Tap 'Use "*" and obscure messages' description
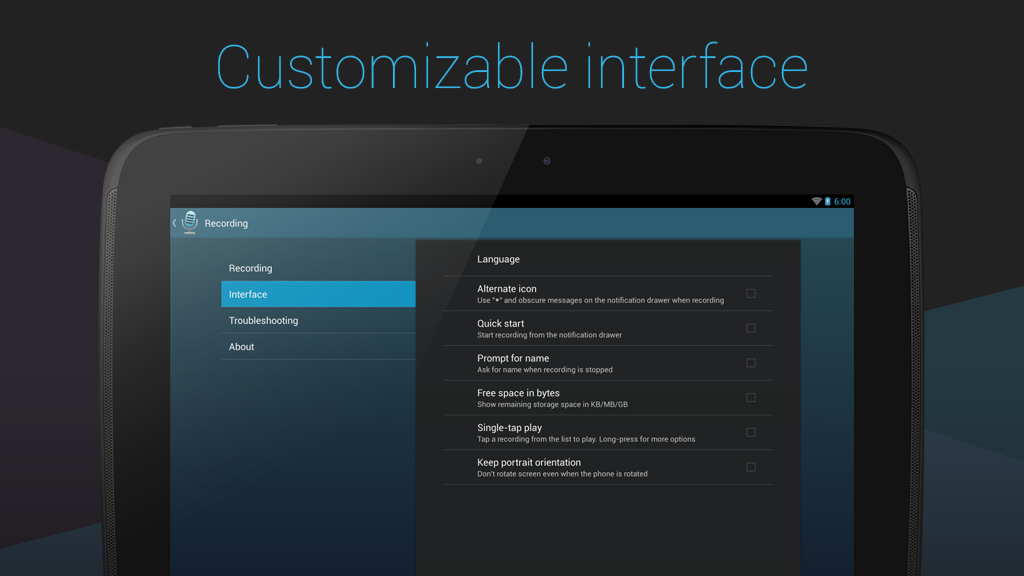 [x=600, y=300]
